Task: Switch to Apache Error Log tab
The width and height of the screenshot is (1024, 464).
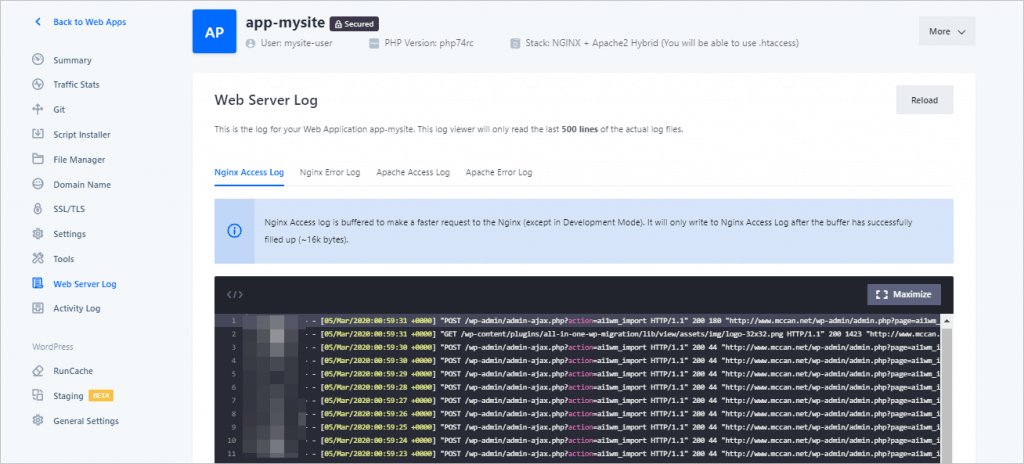Action: (499, 173)
